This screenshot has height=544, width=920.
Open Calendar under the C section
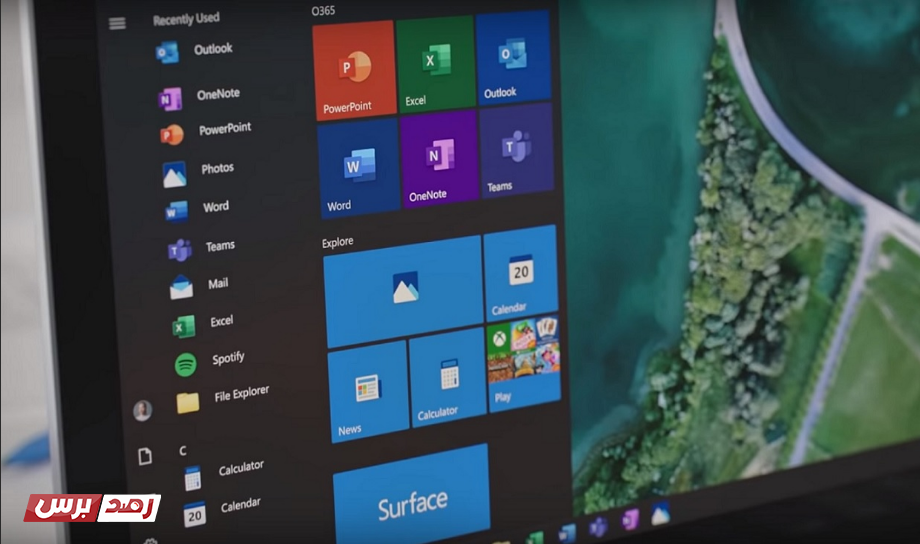222,511
